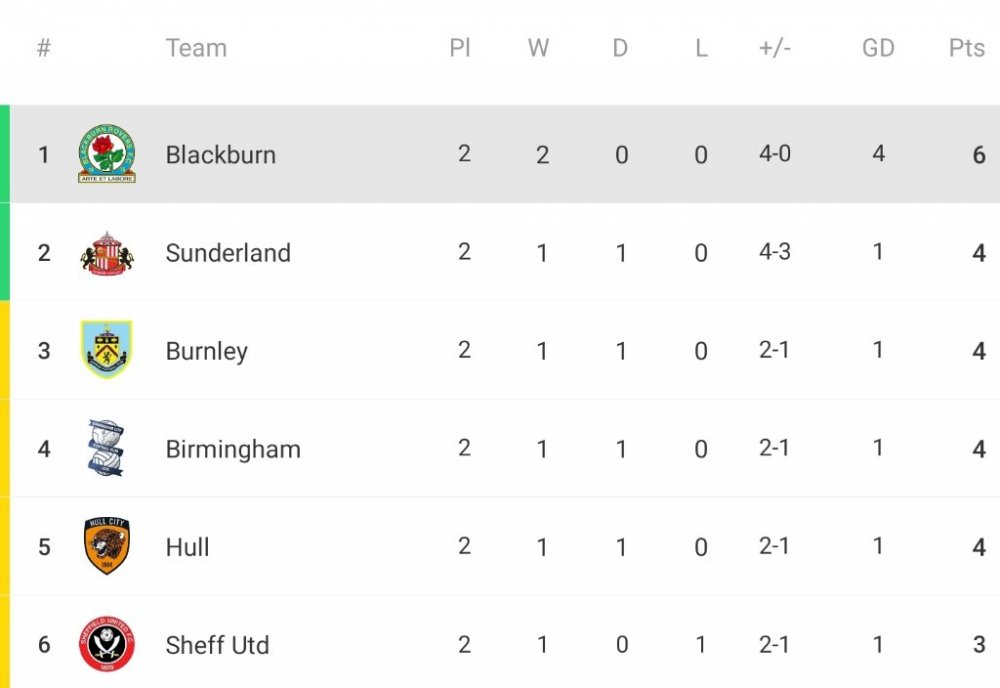The height and width of the screenshot is (688, 1000).
Task: Click the Sunderland club crest
Action: 107,253
